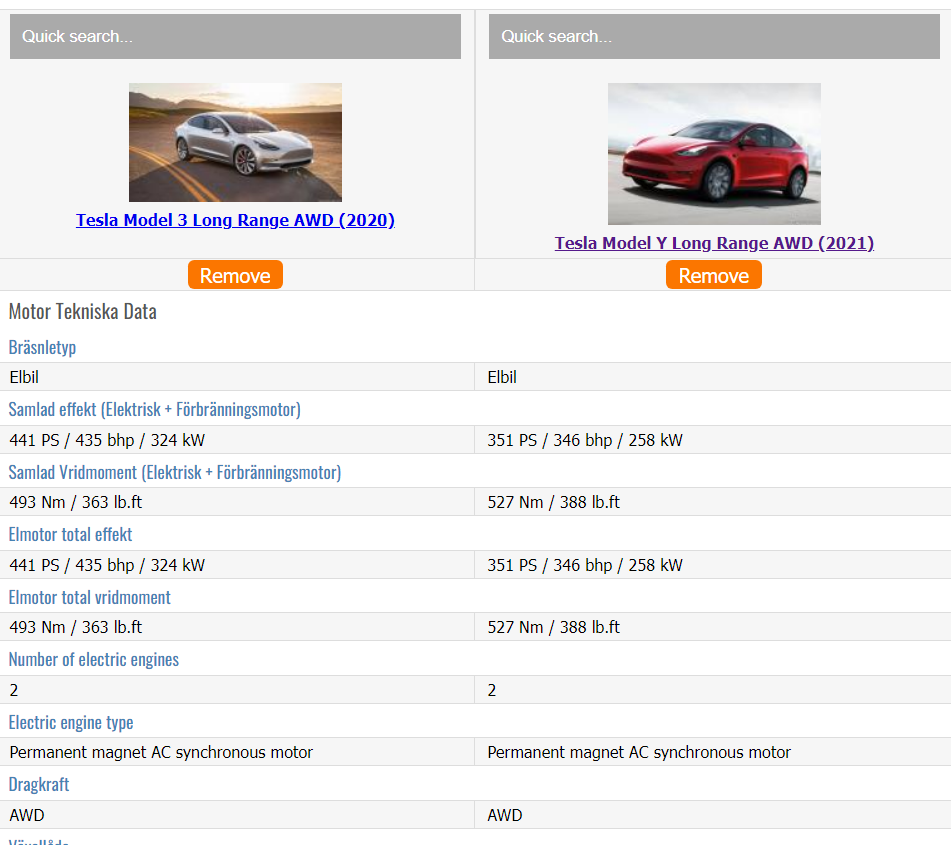Image resolution: width=951 pixels, height=845 pixels.
Task: Click the Dragkraft label
Action: pos(39,784)
